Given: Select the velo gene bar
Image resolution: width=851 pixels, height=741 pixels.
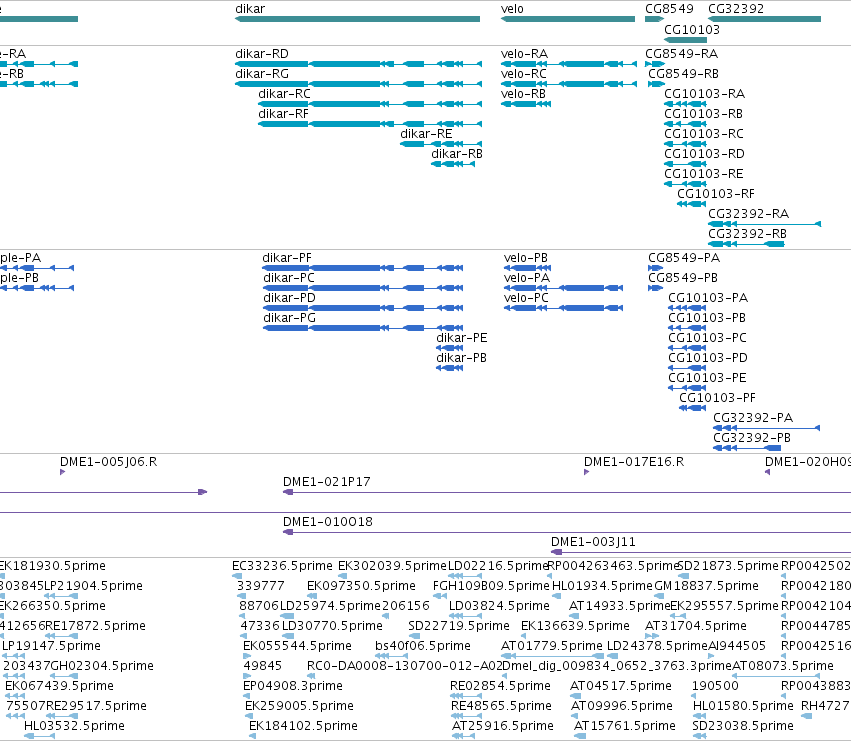Looking at the screenshot, I should (x=568, y=19).
